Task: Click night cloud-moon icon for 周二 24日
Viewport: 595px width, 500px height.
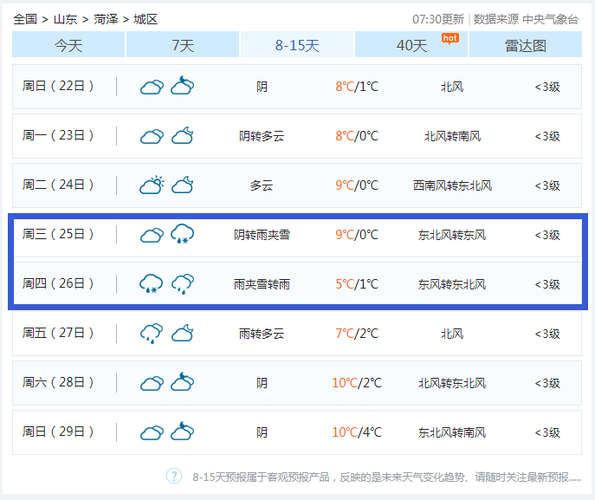Action: (x=182, y=185)
